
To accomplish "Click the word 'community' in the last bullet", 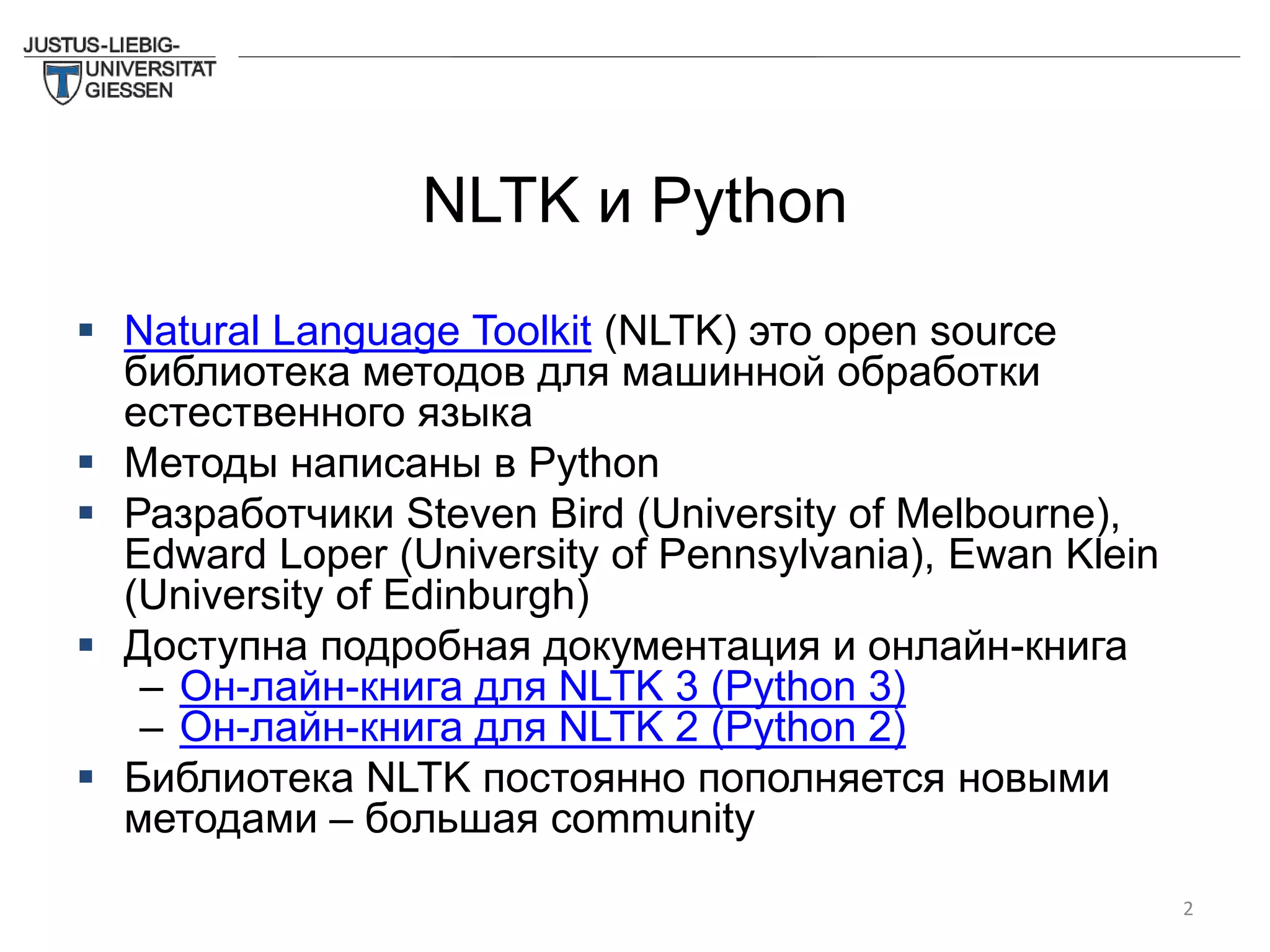I will 652,819.
